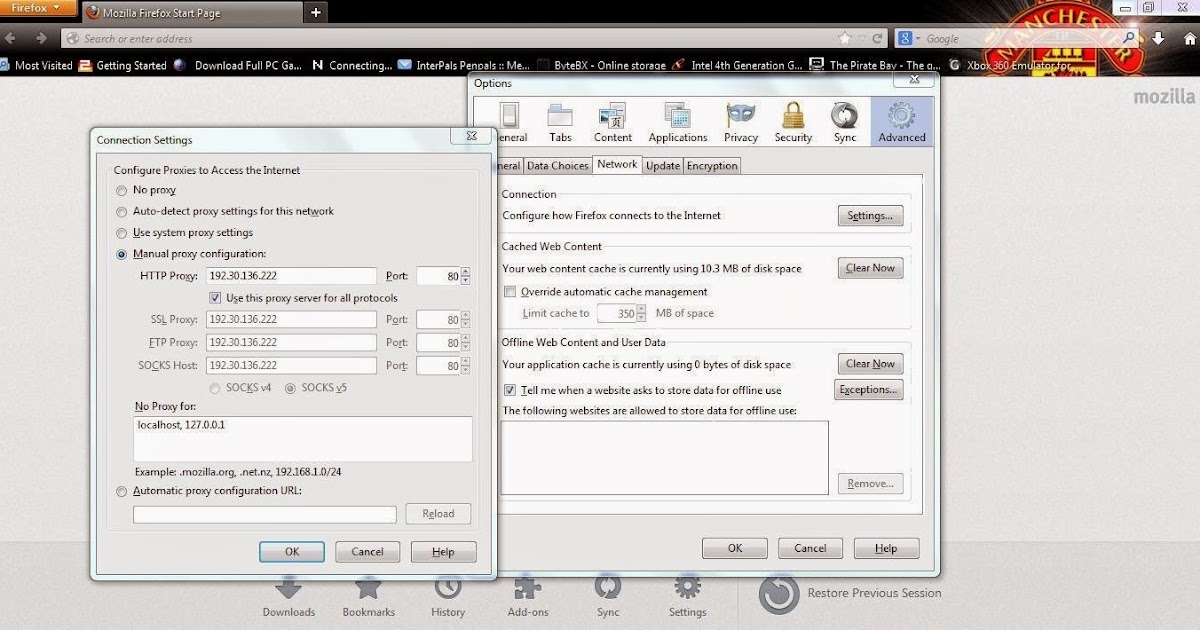The image size is (1200, 630).
Task: Click inside the HTTP Proxy address field
Action: [291, 276]
